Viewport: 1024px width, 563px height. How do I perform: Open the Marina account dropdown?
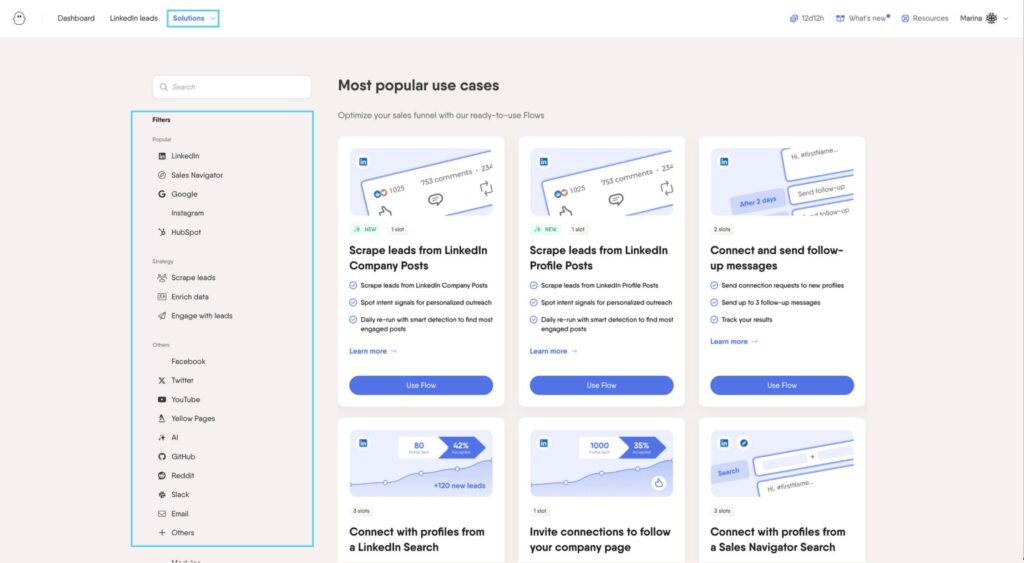tap(984, 18)
